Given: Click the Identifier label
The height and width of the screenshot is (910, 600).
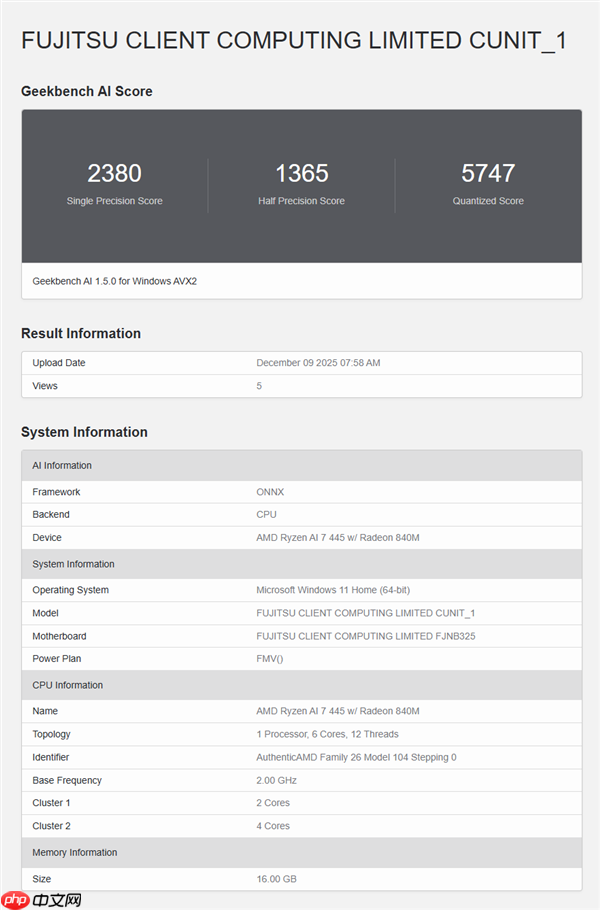Looking at the screenshot, I should (50, 757).
